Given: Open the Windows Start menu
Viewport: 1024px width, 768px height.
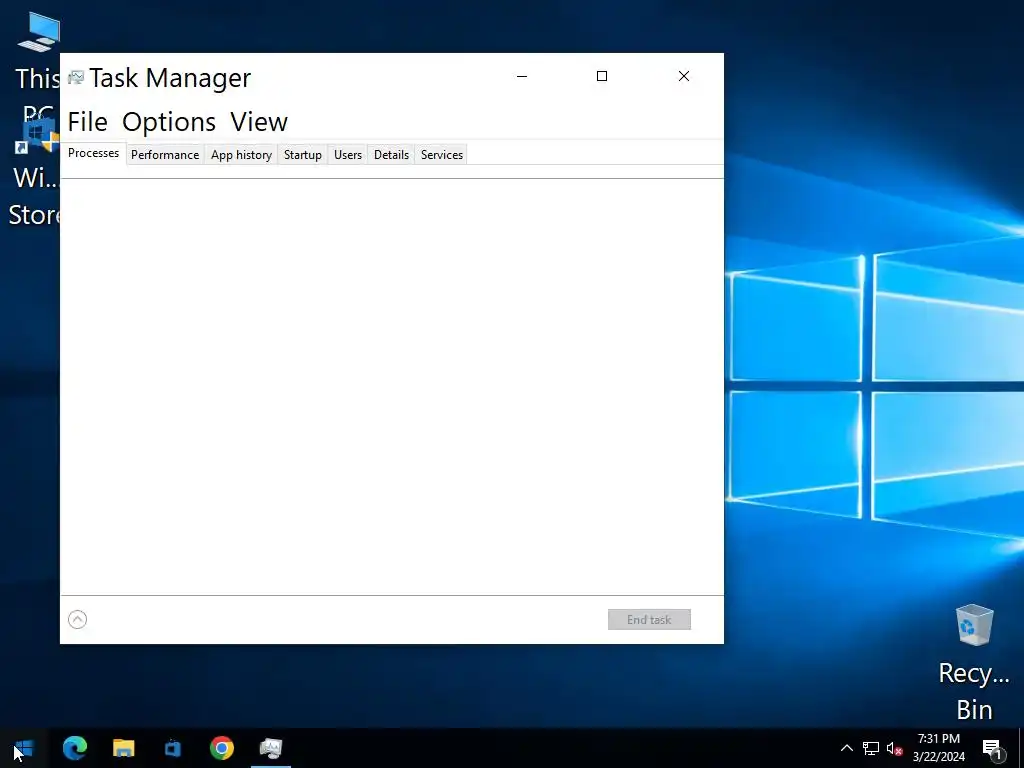Looking at the screenshot, I should pos(24,748).
